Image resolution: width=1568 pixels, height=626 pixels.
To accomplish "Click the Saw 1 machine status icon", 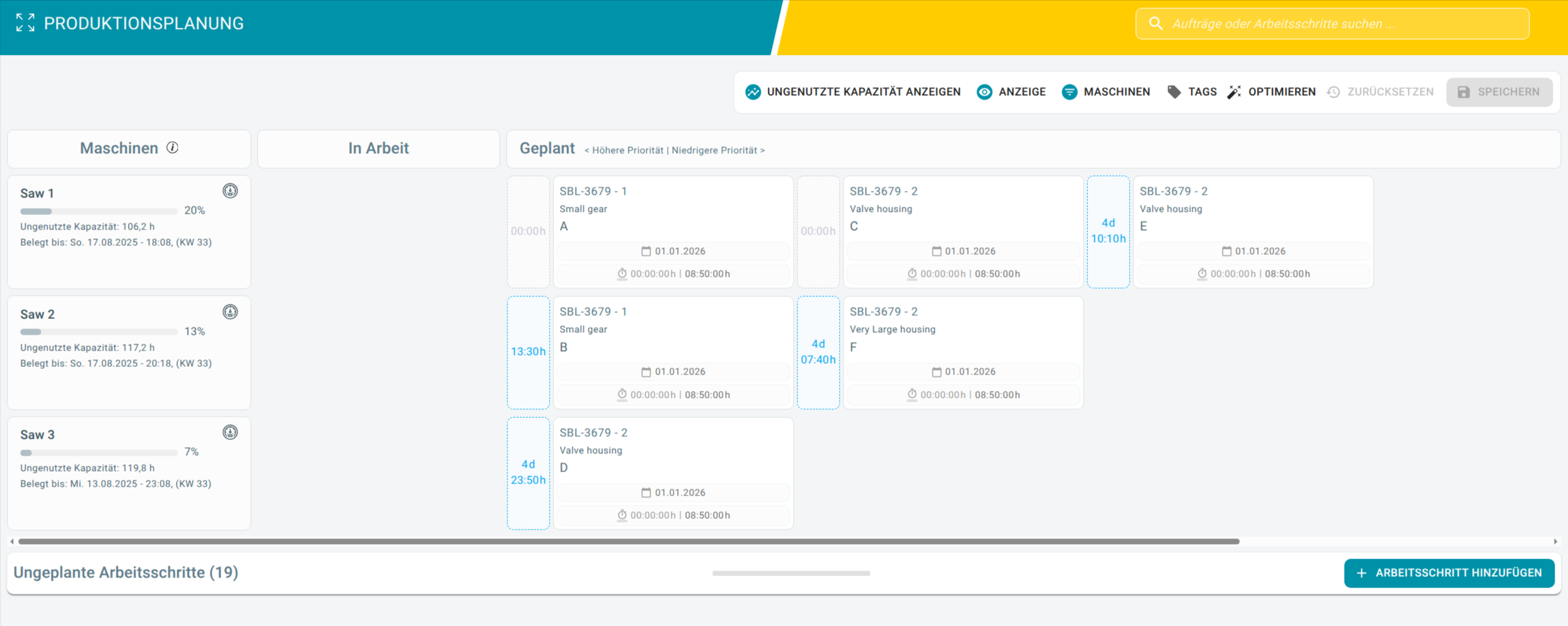I will (x=230, y=191).
